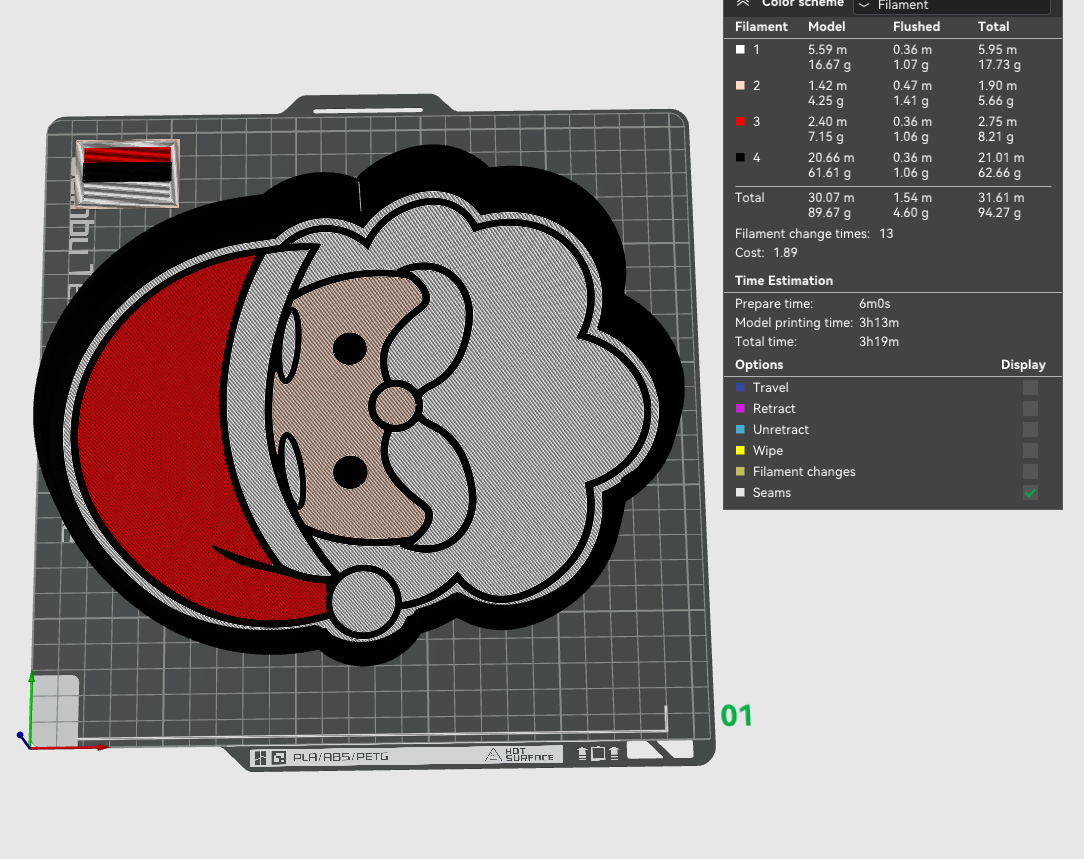
Task: Click the Model printing time 3h13m value
Action: point(879,323)
